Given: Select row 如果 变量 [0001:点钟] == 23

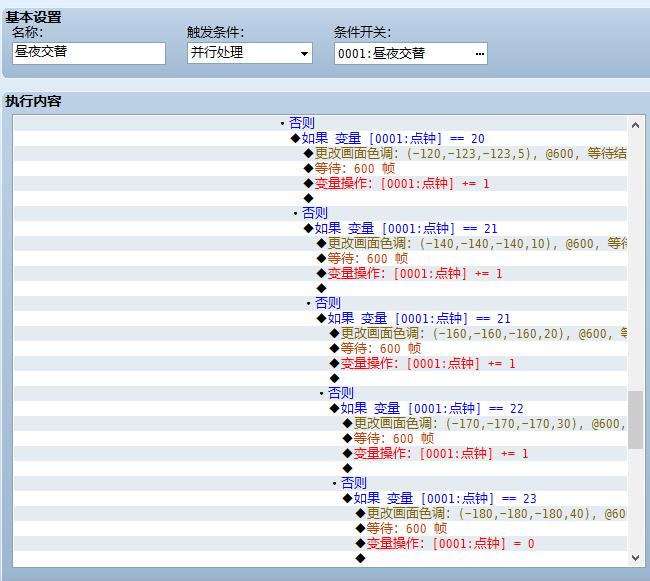Looking at the screenshot, I should pyautogui.click(x=320, y=498).
